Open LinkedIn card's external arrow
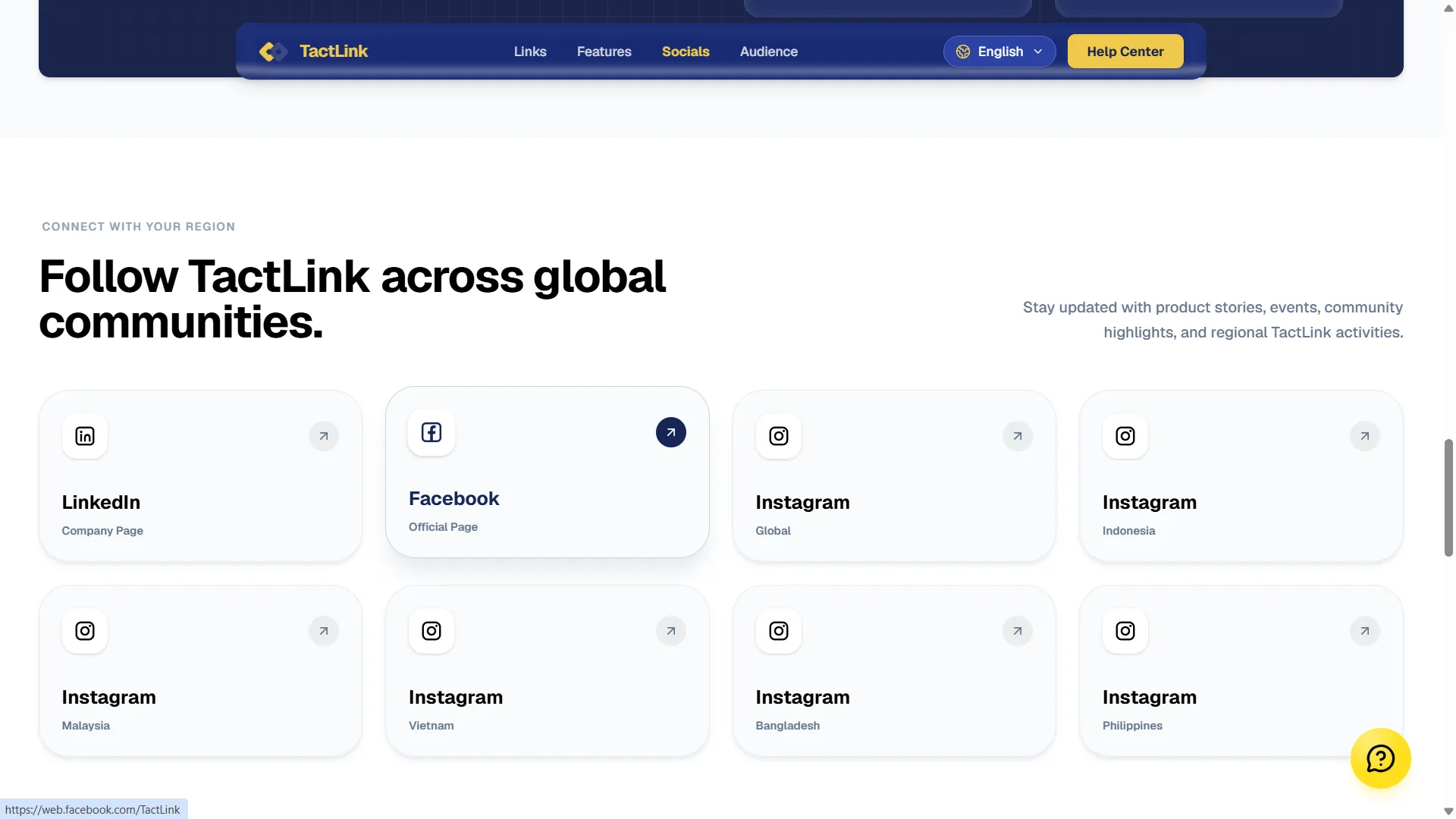The image size is (1456, 819). coord(324,436)
